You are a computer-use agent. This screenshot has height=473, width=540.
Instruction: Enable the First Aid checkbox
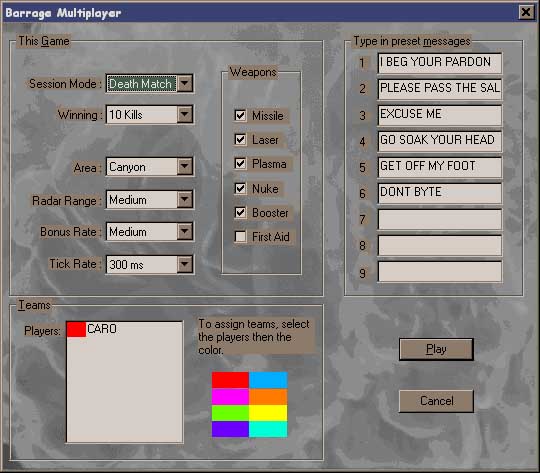pos(240,237)
